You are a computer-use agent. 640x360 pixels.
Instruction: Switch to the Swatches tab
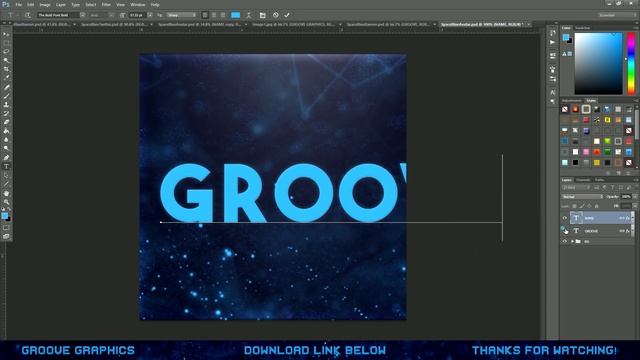tap(582, 28)
